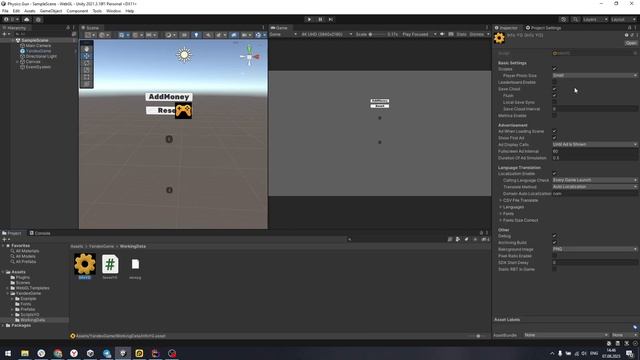Expand CSV File Translate foldout
This screenshot has width=640, height=360.
coord(501,200)
